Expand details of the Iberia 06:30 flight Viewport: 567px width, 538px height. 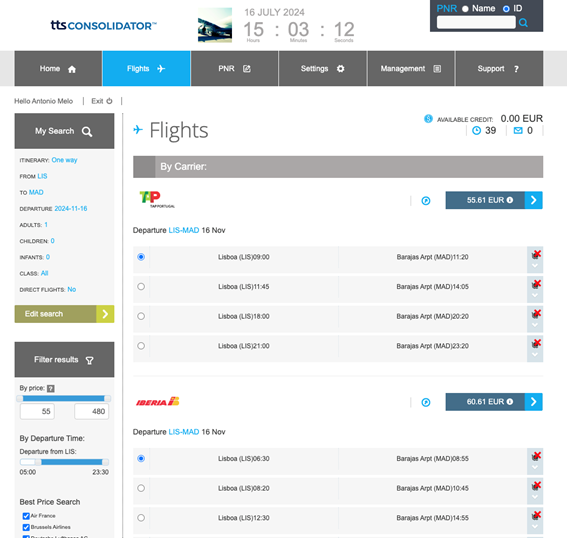pyautogui.click(x=535, y=467)
